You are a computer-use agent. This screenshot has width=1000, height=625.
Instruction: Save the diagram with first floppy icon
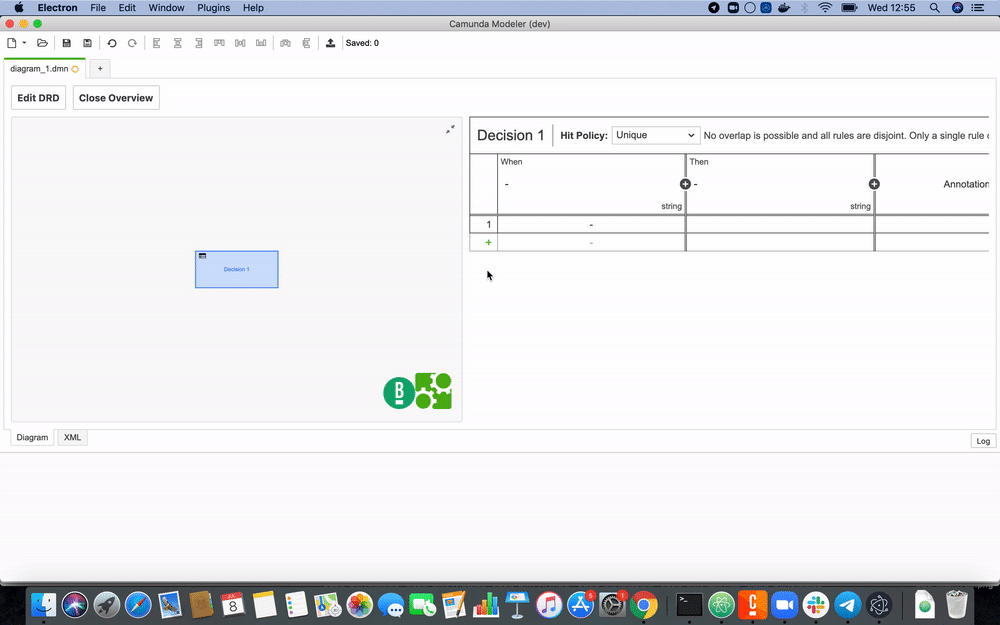(66, 43)
